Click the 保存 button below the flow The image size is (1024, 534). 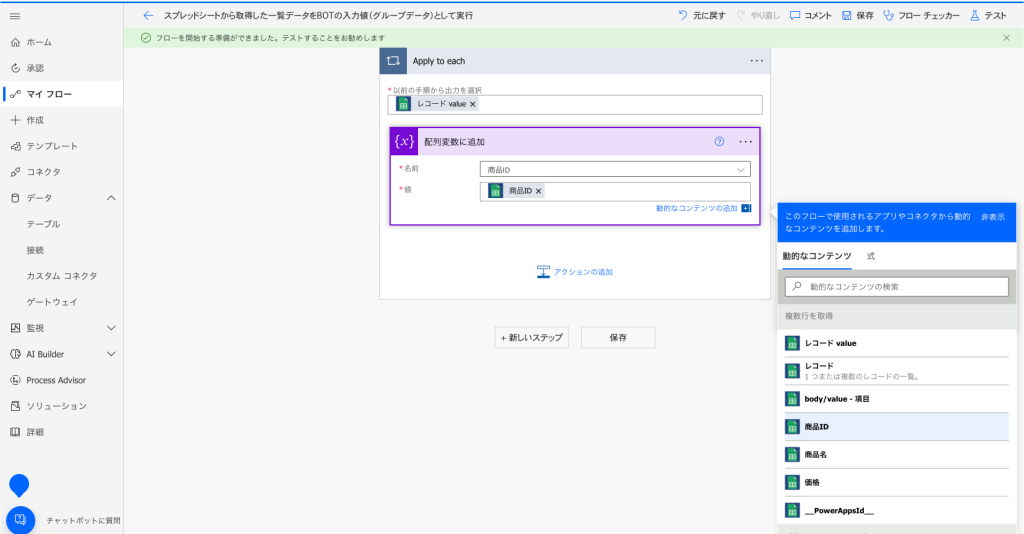pyautogui.click(x=618, y=338)
